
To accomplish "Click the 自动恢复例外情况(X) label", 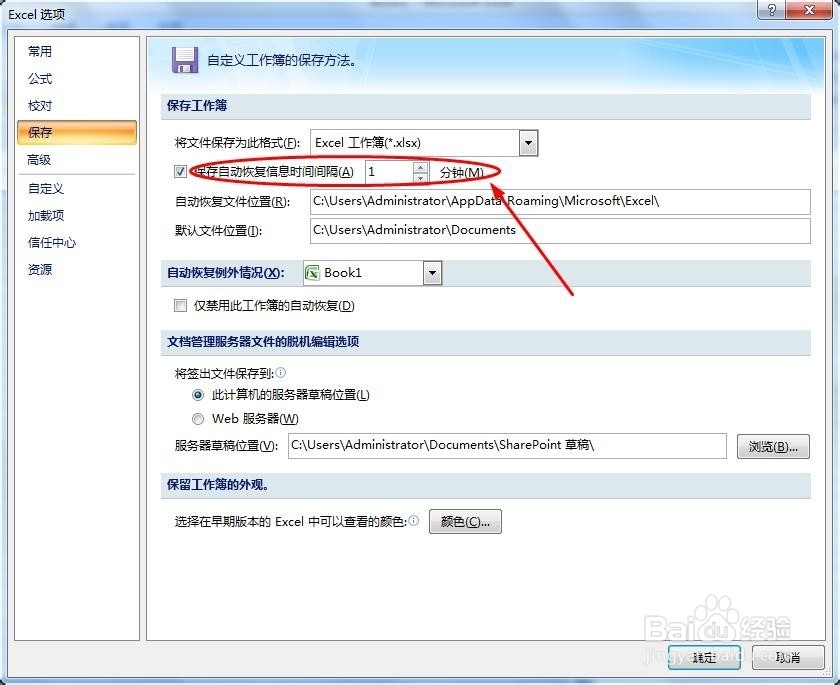I will 226,273.
